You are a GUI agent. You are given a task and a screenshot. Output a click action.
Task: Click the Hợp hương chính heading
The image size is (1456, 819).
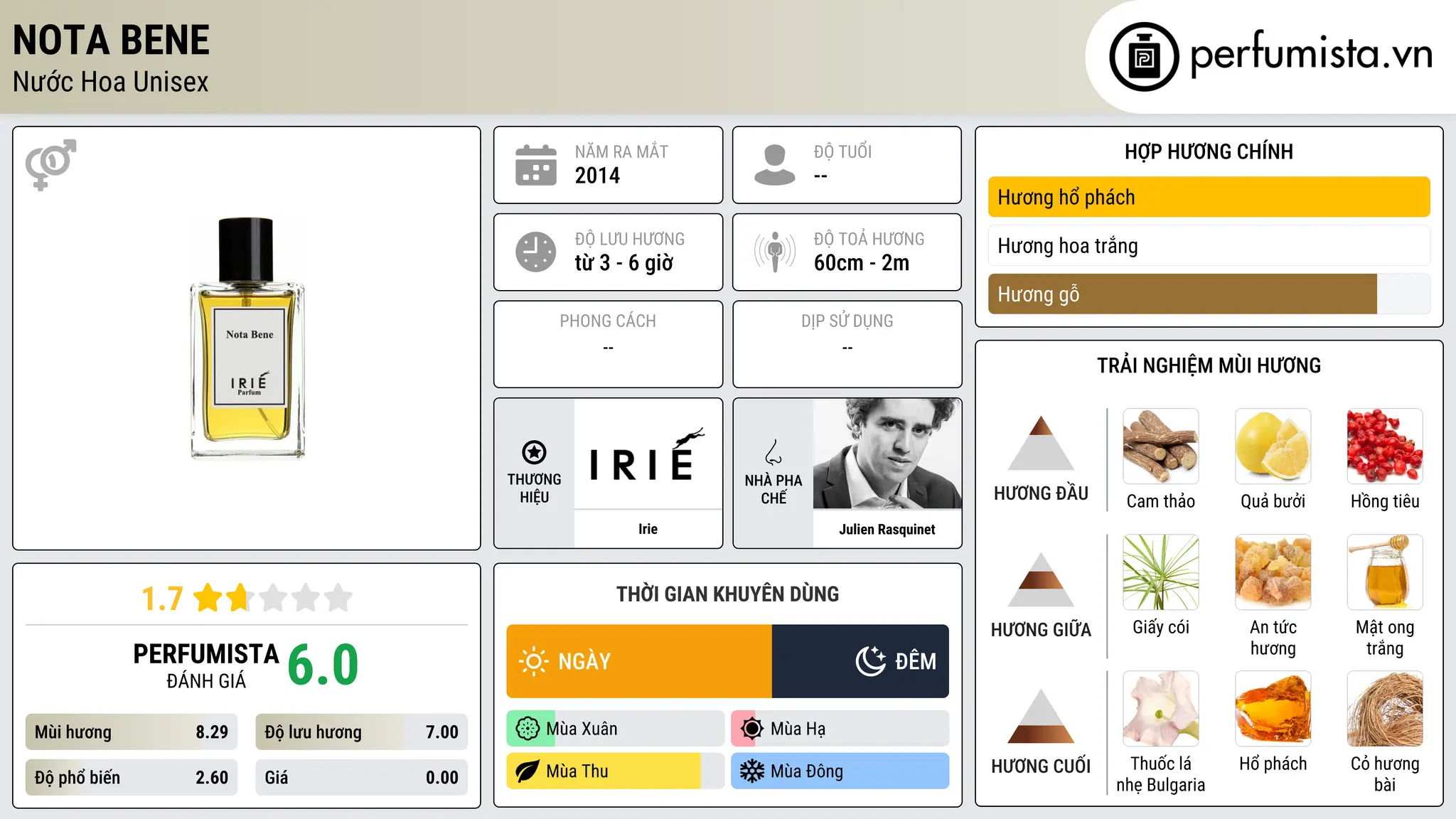tap(1209, 151)
